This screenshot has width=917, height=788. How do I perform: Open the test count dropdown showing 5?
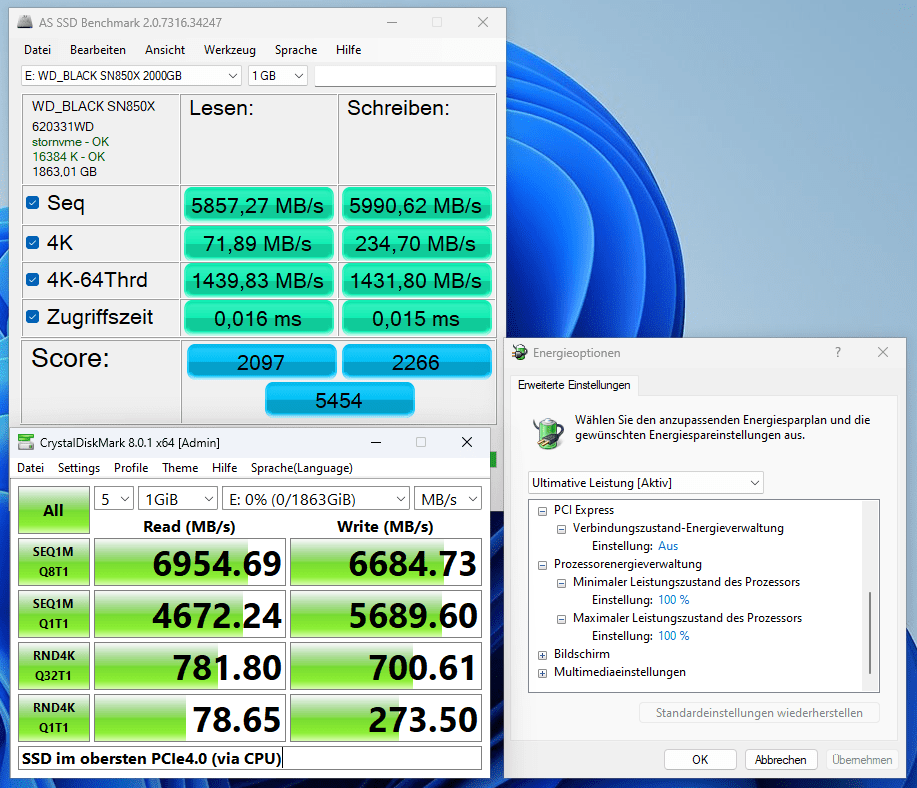point(114,499)
